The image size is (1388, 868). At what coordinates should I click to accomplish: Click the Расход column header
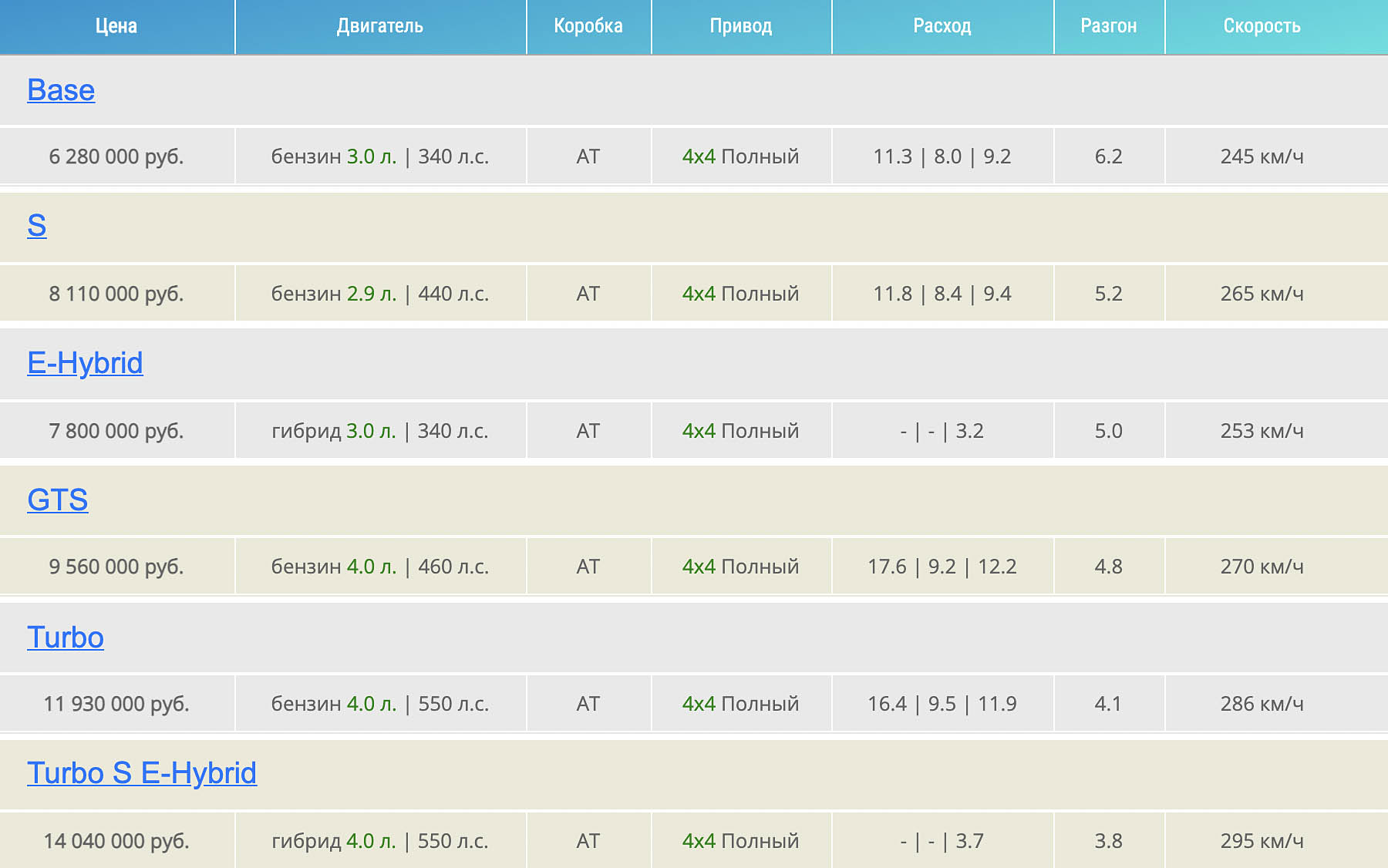(942, 26)
